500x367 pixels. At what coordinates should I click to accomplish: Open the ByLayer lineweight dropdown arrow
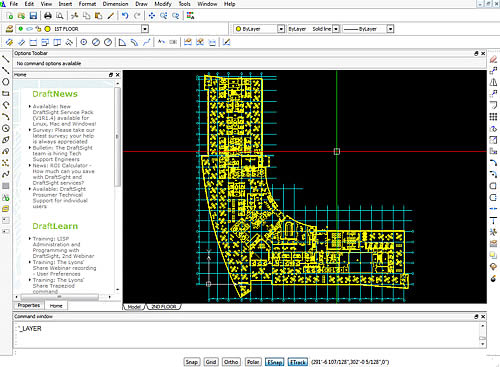tap(390, 29)
